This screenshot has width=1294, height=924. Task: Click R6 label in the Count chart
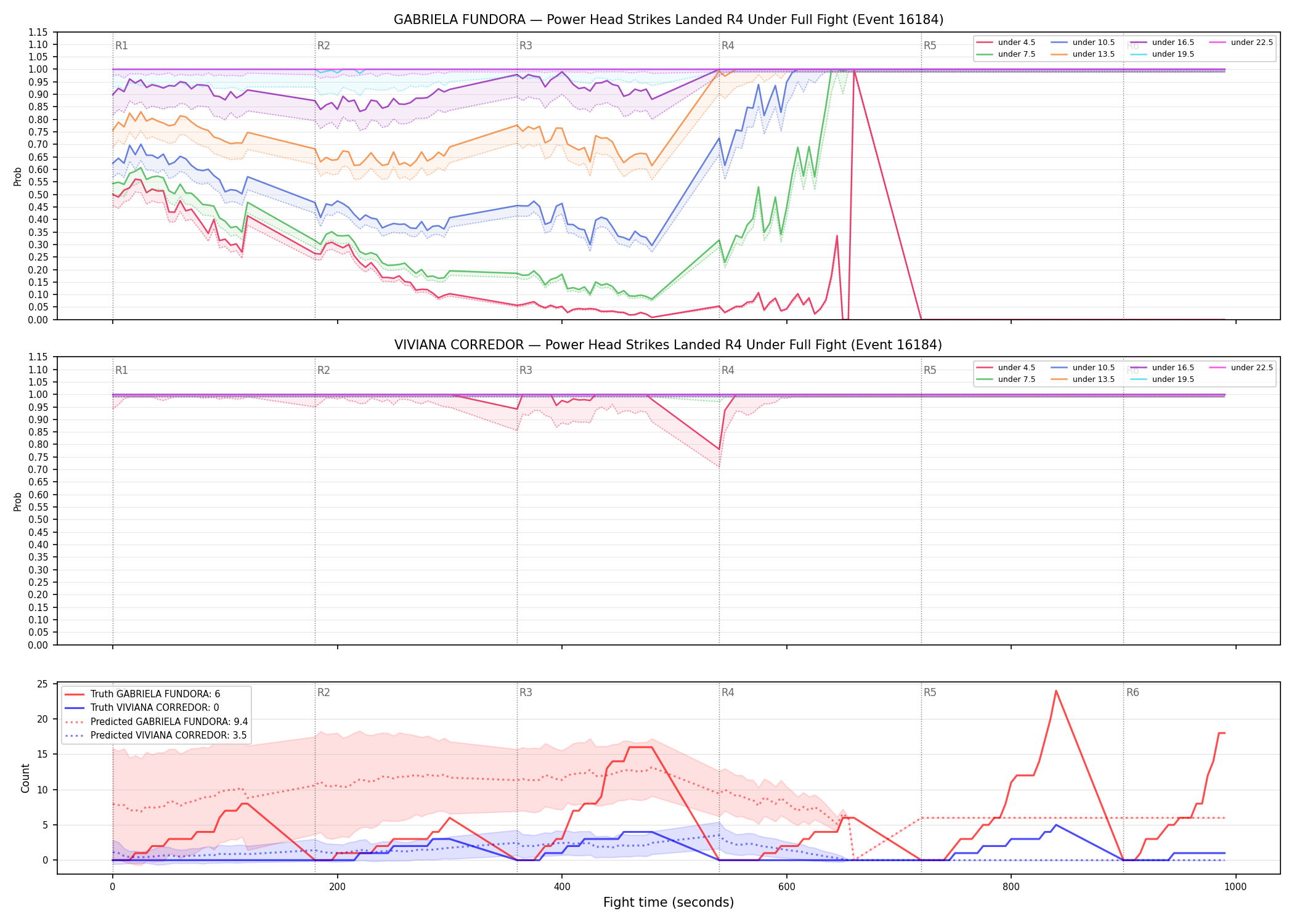pos(1133,692)
